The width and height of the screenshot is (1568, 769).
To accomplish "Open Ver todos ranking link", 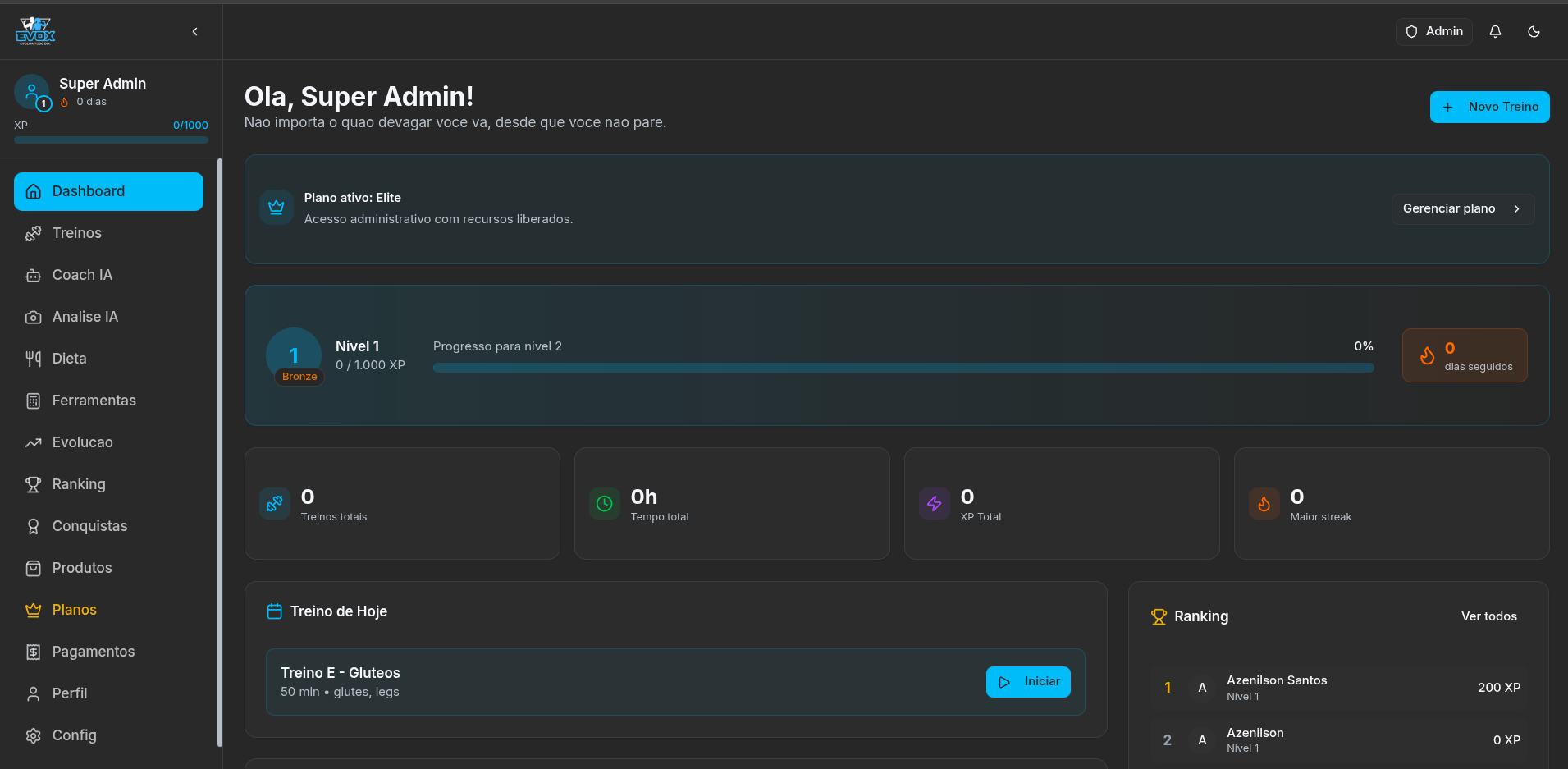I will coord(1489,616).
